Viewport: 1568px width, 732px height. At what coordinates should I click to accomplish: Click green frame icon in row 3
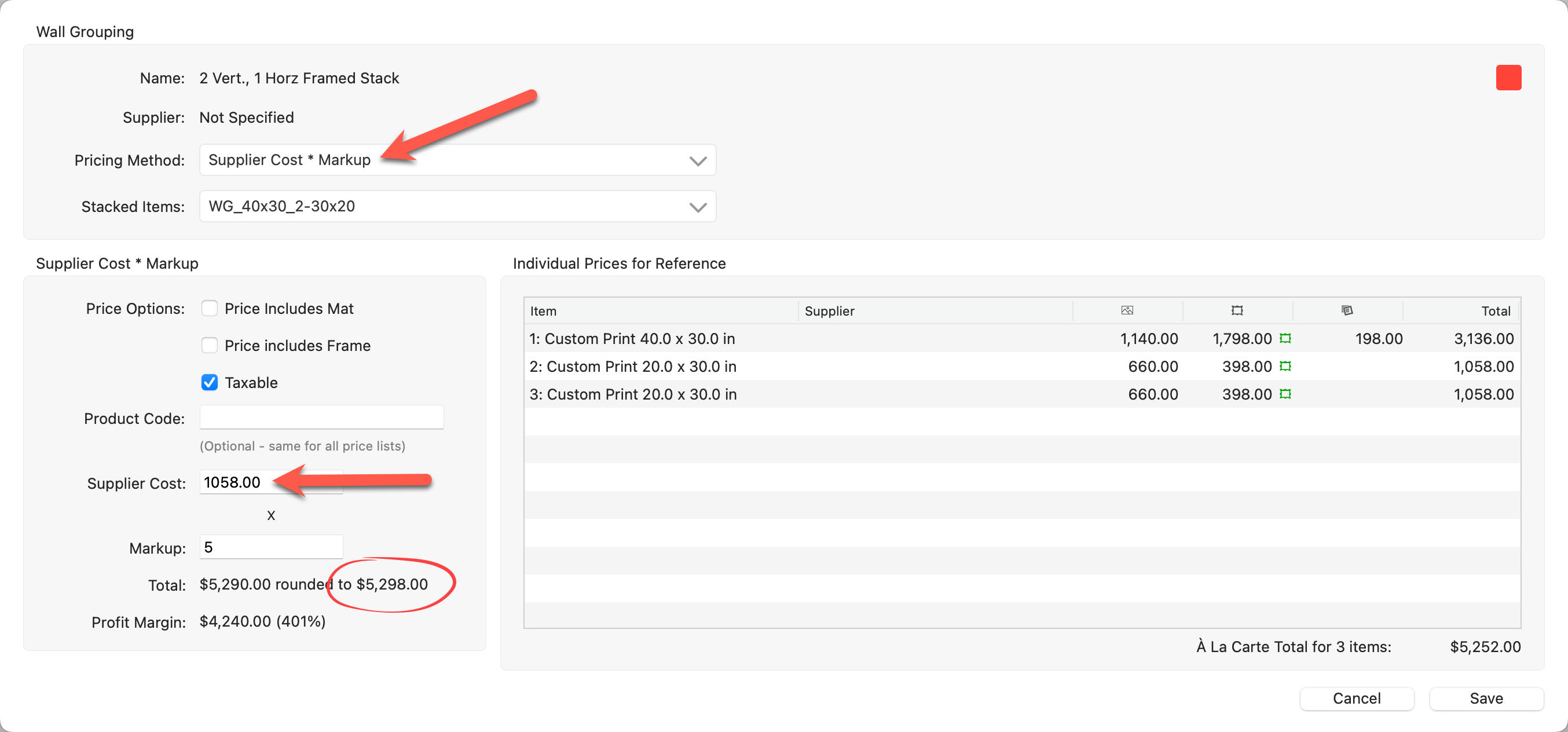pyautogui.click(x=1285, y=394)
